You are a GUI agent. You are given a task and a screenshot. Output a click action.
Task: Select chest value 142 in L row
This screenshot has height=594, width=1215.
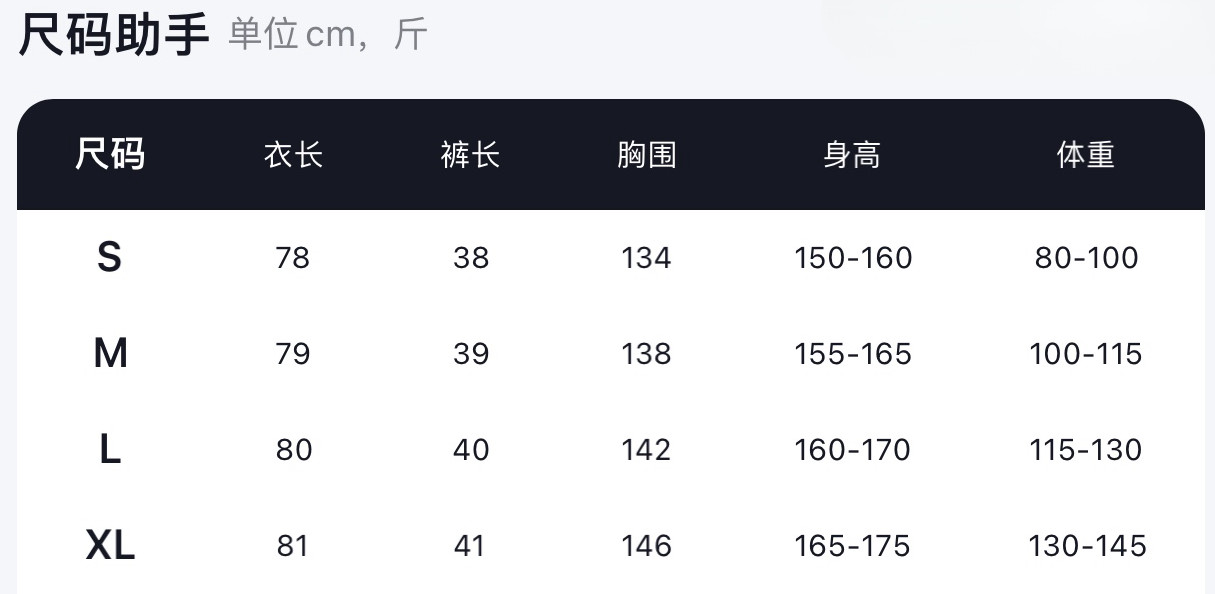coord(646,450)
